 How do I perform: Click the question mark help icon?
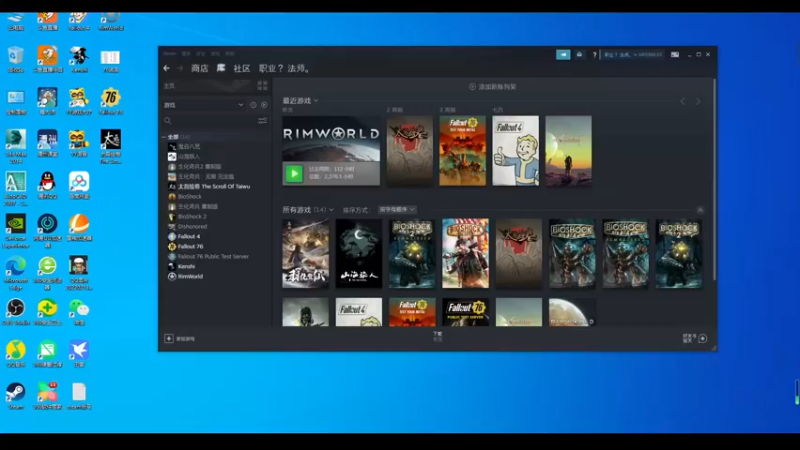[x=594, y=55]
